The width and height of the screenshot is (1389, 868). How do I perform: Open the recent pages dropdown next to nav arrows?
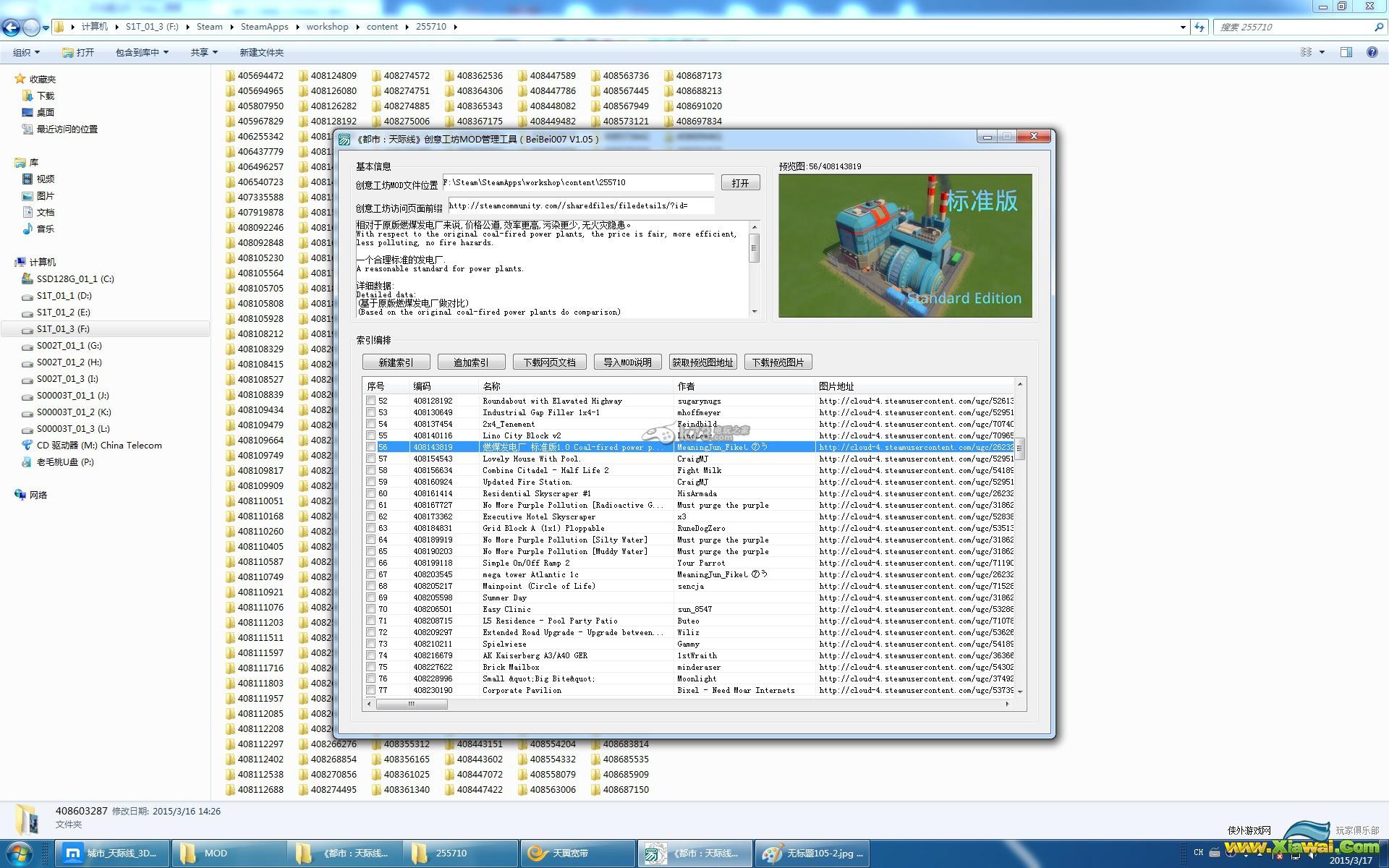pos(46,27)
